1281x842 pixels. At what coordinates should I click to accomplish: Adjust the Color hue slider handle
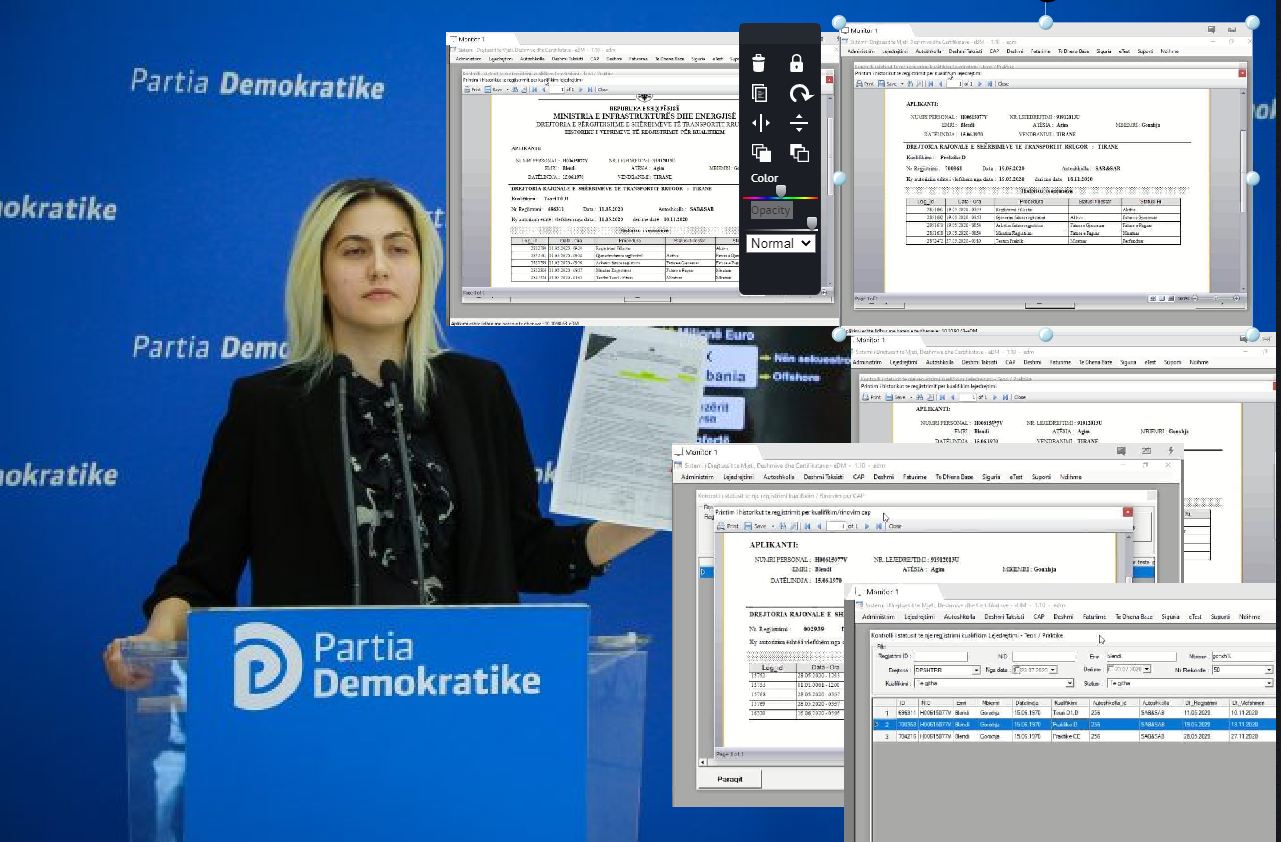tap(781, 190)
